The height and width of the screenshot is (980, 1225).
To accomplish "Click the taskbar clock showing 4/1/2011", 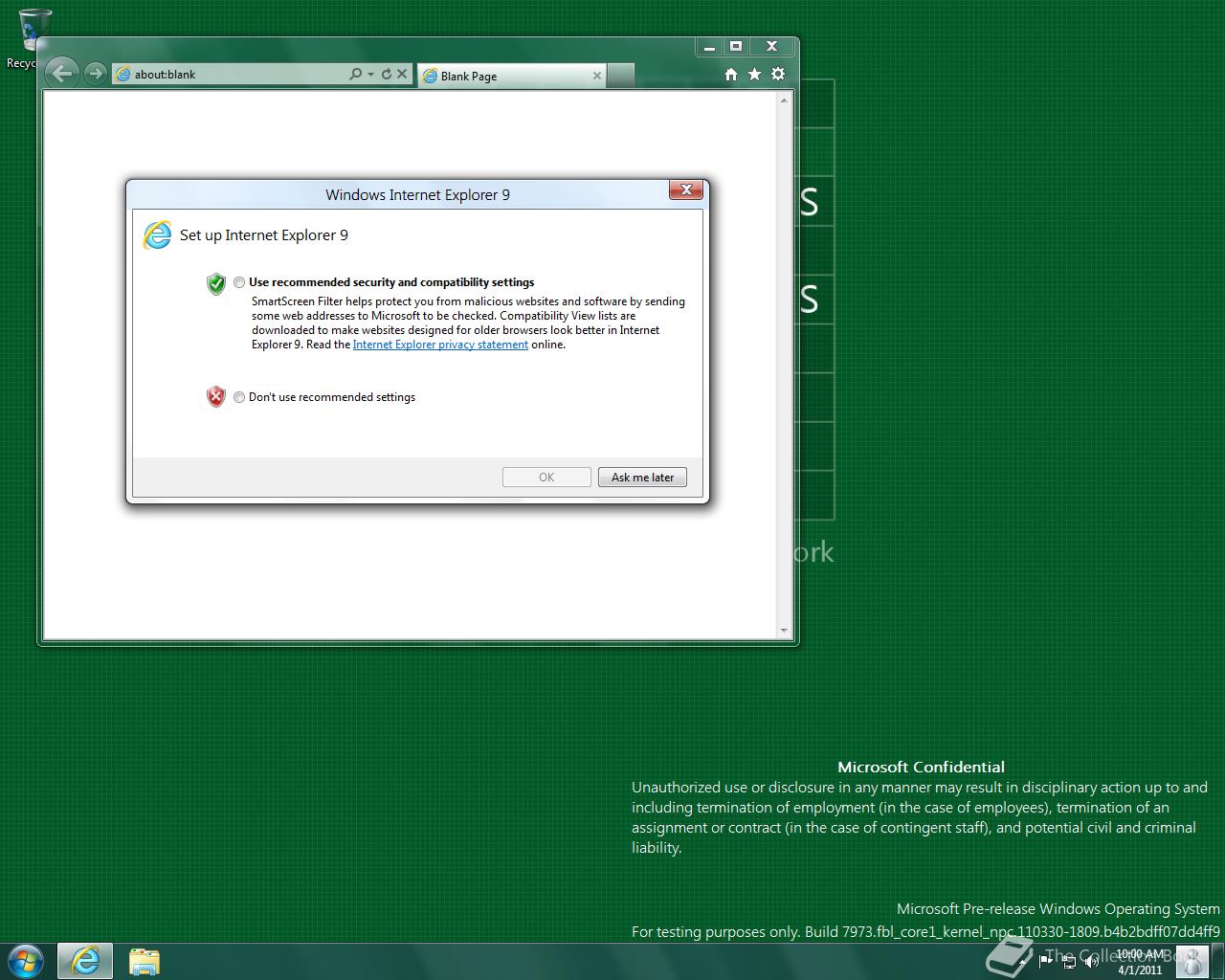I will (x=1139, y=962).
